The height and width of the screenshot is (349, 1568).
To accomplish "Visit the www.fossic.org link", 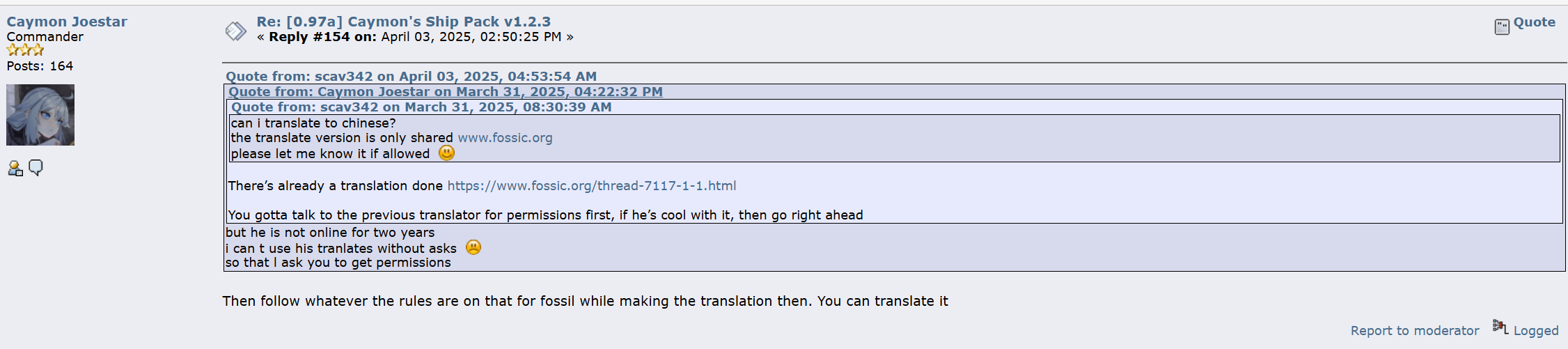I will (505, 138).
